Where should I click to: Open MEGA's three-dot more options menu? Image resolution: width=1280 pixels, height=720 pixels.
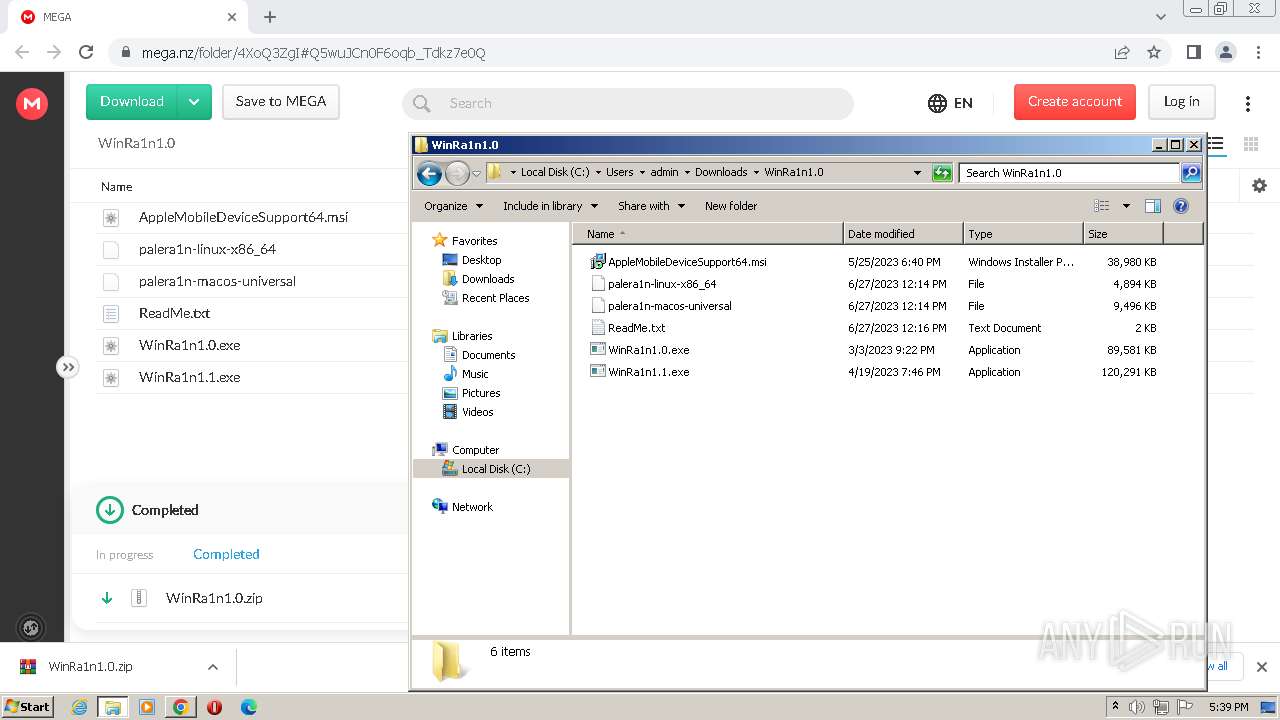1247,103
